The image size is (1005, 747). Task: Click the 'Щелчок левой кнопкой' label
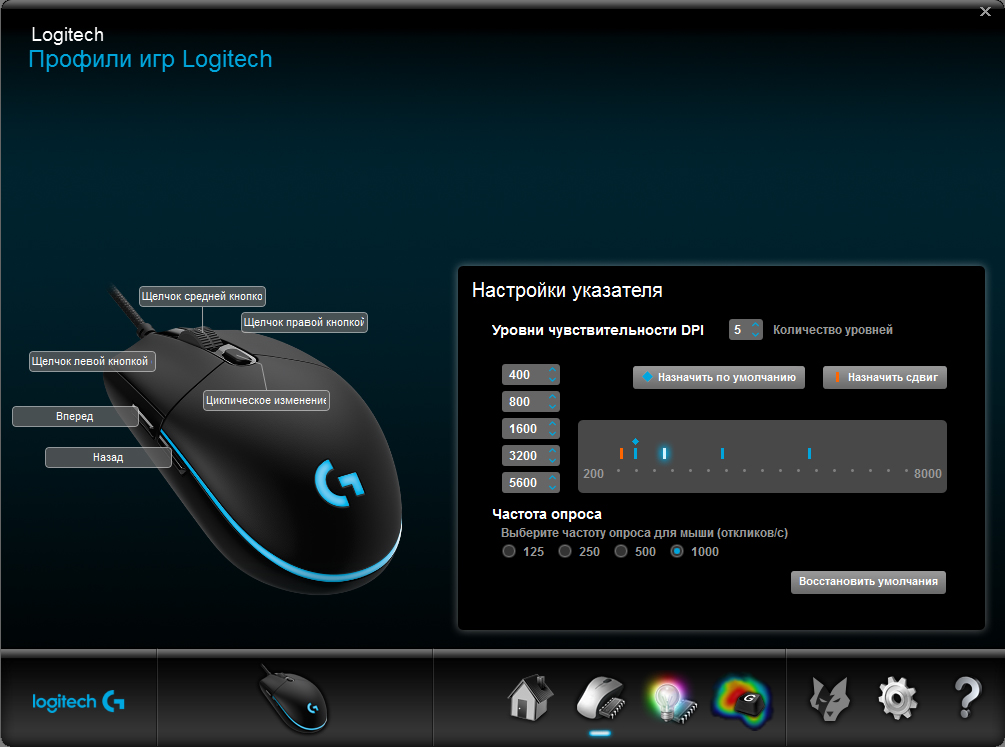coord(92,361)
